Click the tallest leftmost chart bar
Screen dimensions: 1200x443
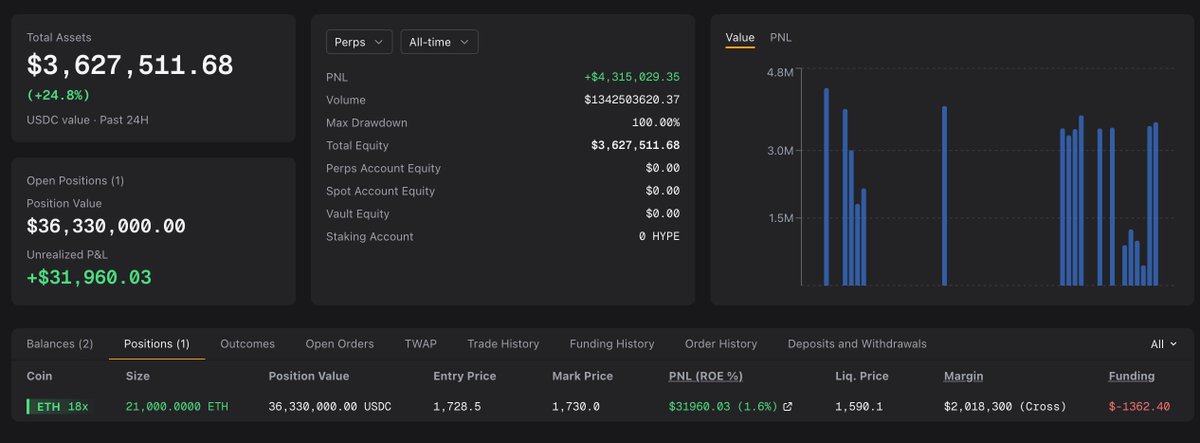click(x=826, y=187)
